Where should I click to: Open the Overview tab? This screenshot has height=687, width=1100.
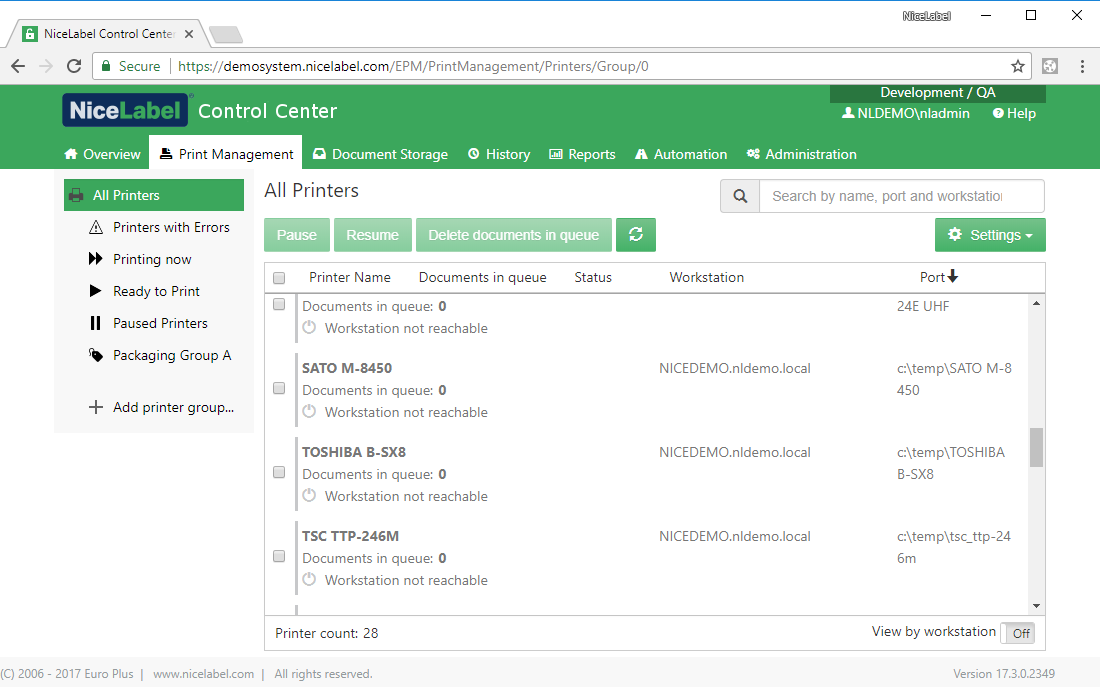[102, 154]
